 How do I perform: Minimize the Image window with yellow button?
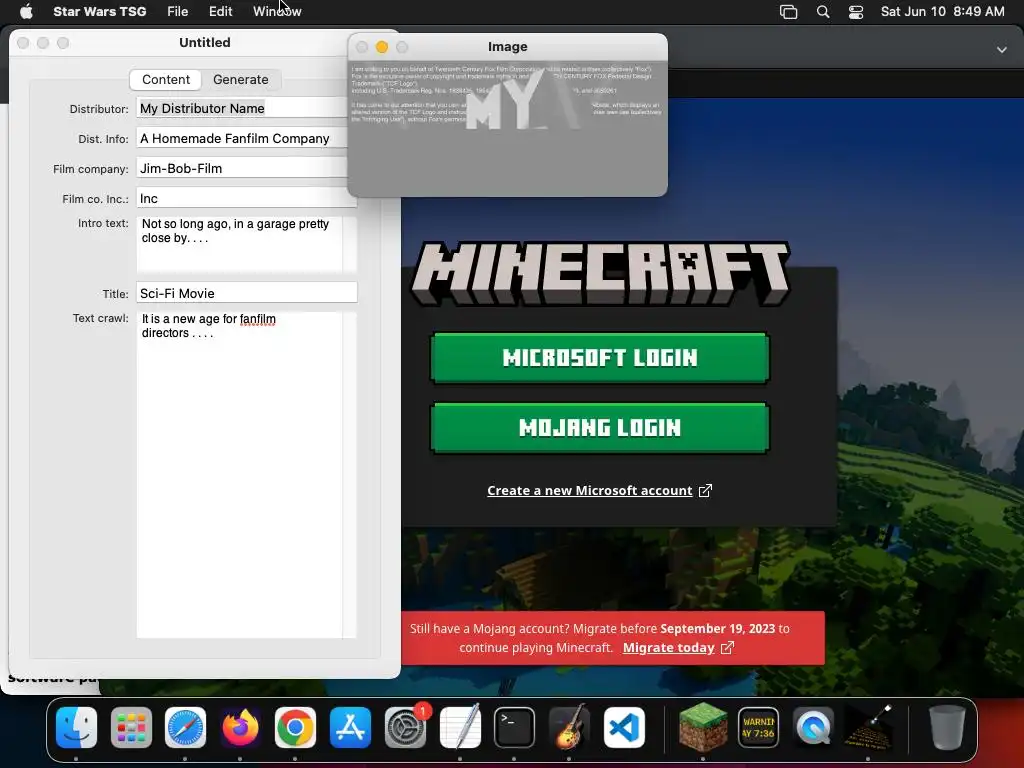click(382, 47)
